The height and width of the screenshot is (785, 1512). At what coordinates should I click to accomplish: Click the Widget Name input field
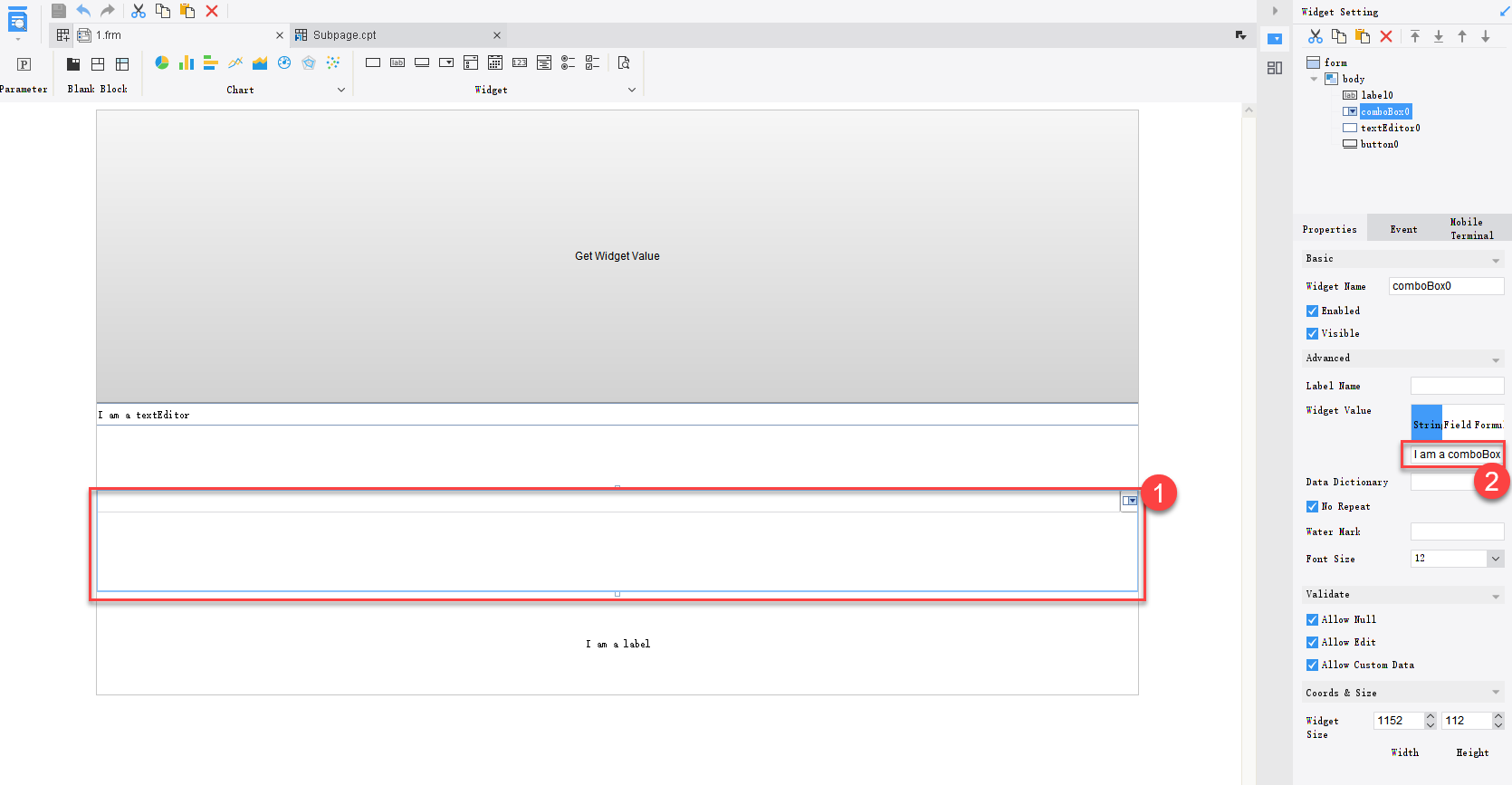click(1446, 286)
